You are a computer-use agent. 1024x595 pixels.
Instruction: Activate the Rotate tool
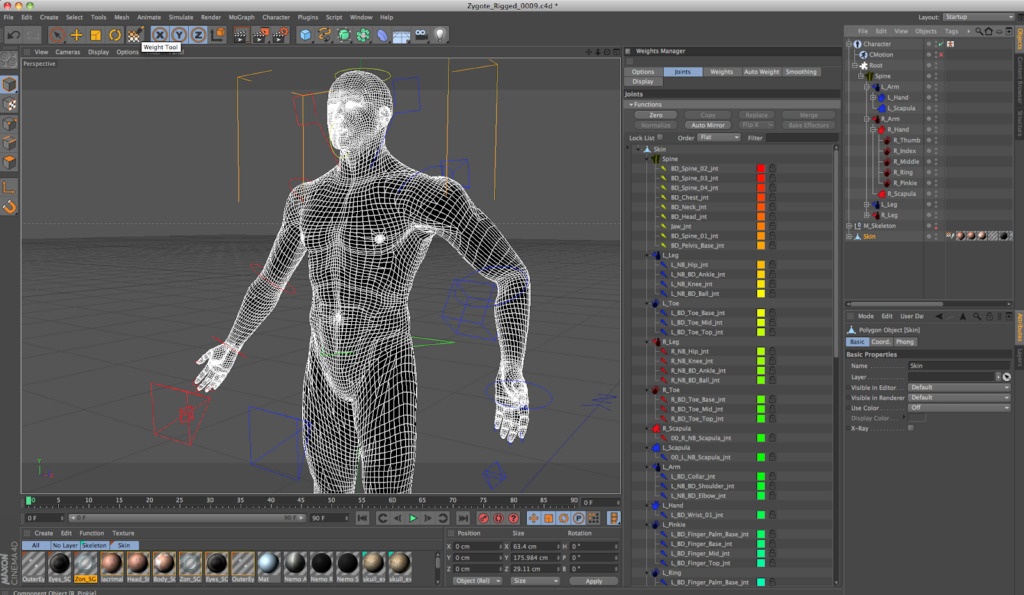click(x=115, y=35)
